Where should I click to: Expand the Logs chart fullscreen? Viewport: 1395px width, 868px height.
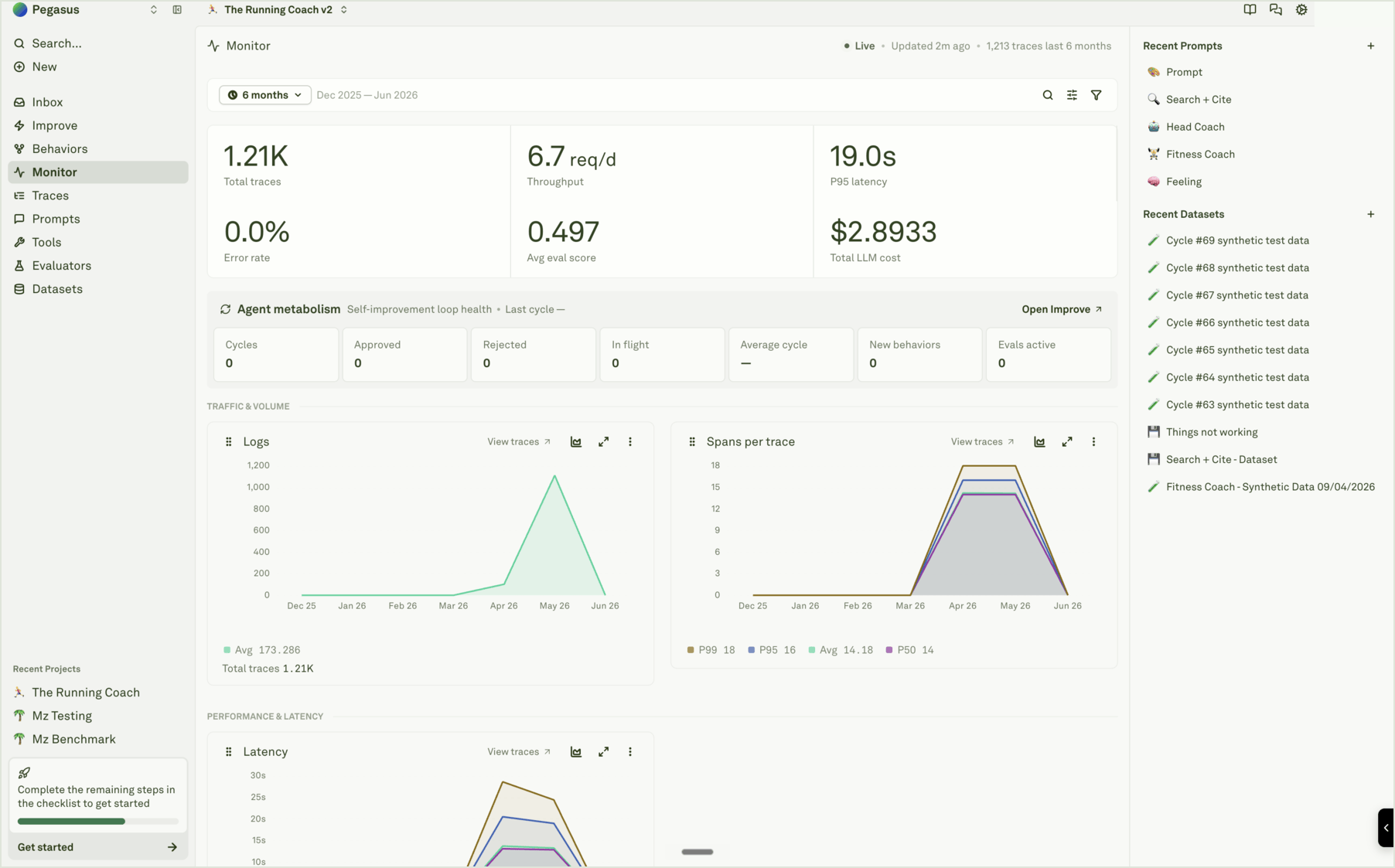point(604,442)
